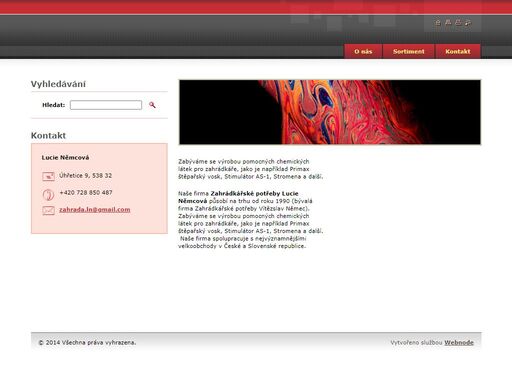This screenshot has width=512, height=384.
Task: Open the RSS feed icon in the header
Action: (468, 22)
